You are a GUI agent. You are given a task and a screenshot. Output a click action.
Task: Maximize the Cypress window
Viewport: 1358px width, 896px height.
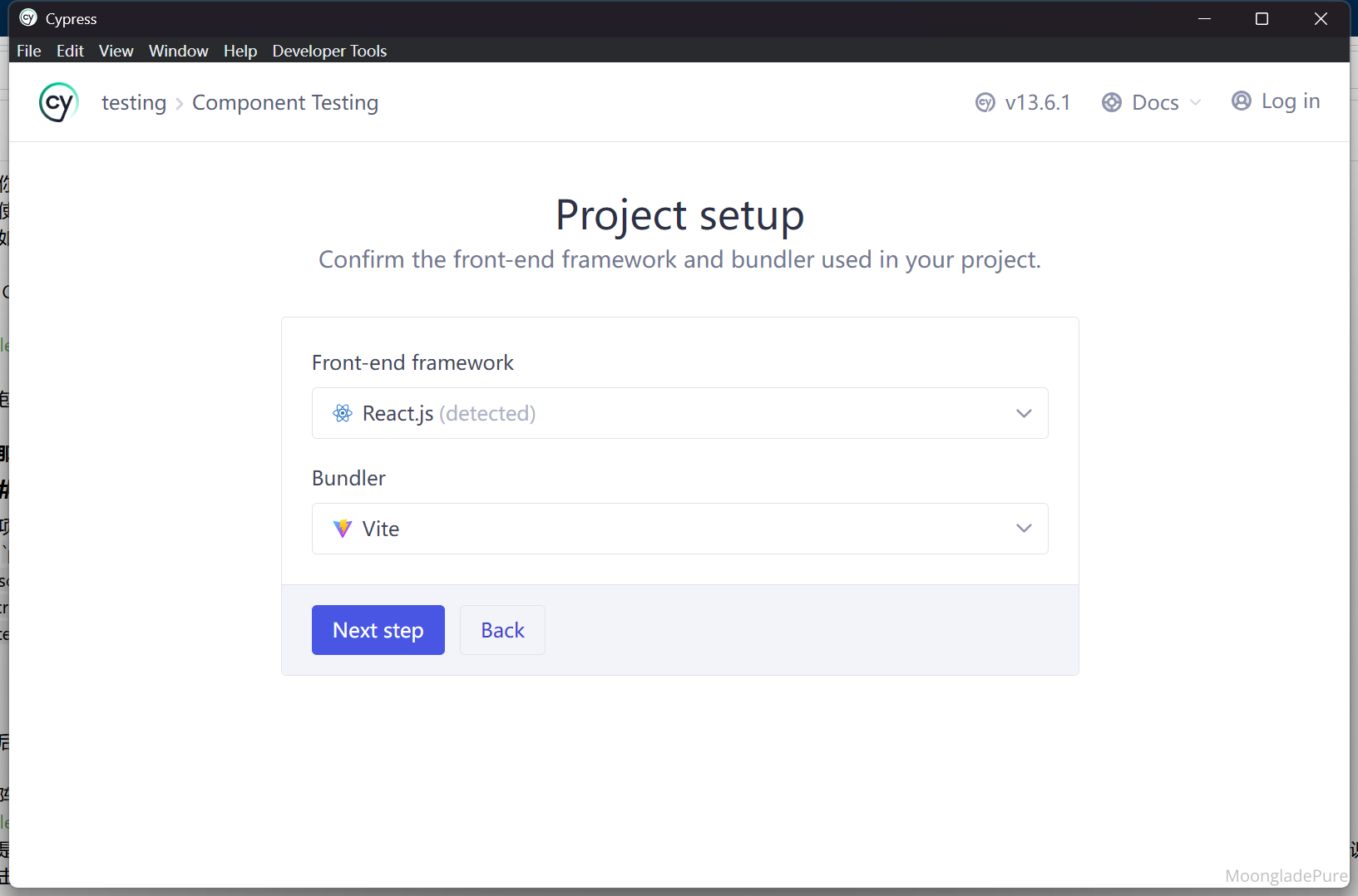click(1262, 18)
